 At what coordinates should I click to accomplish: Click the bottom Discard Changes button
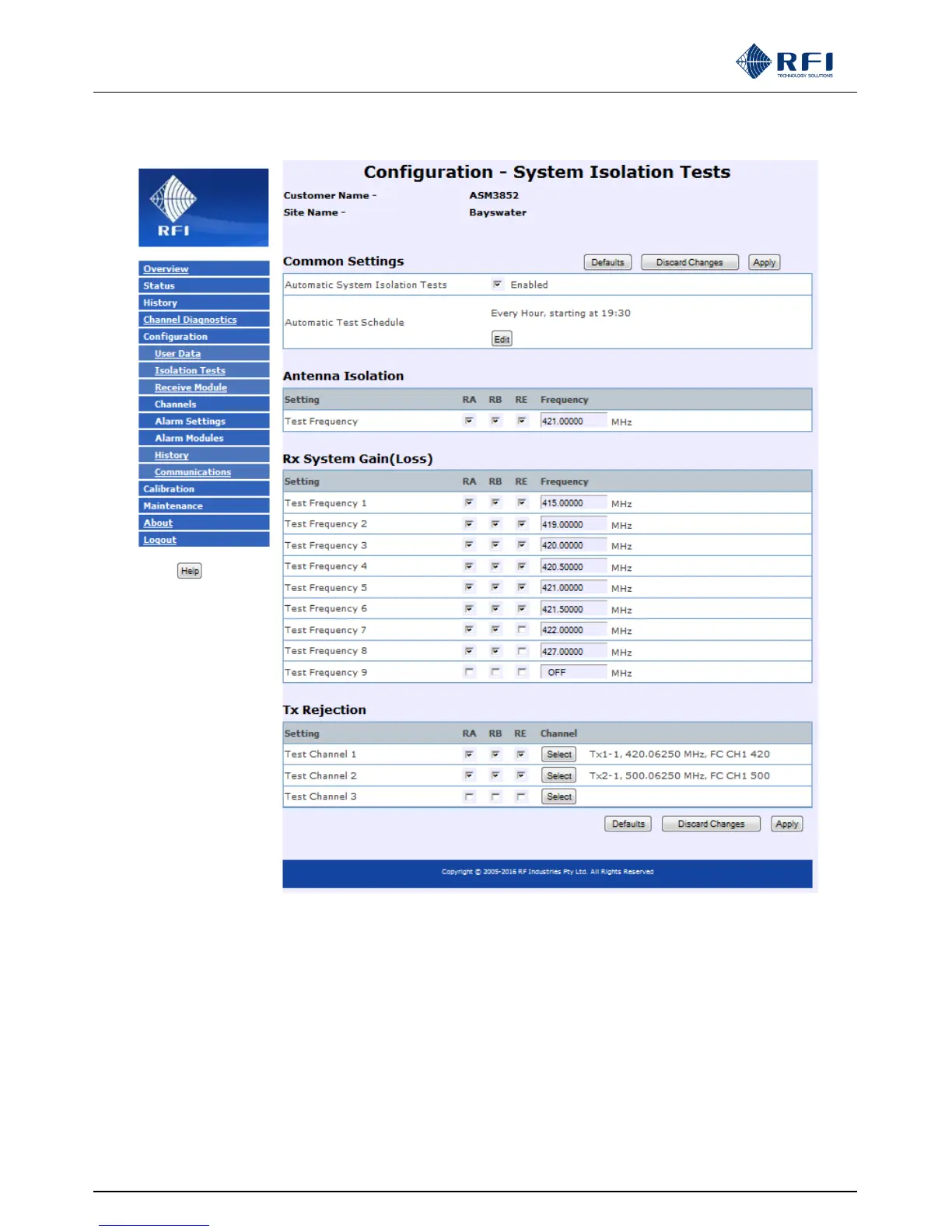click(711, 824)
